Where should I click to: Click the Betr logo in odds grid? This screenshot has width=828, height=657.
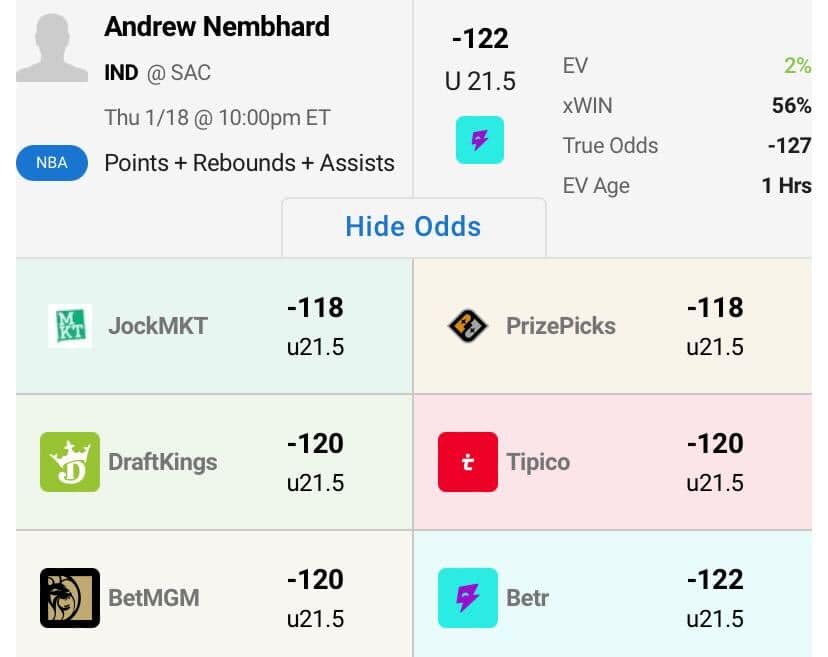pyautogui.click(x=467, y=598)
